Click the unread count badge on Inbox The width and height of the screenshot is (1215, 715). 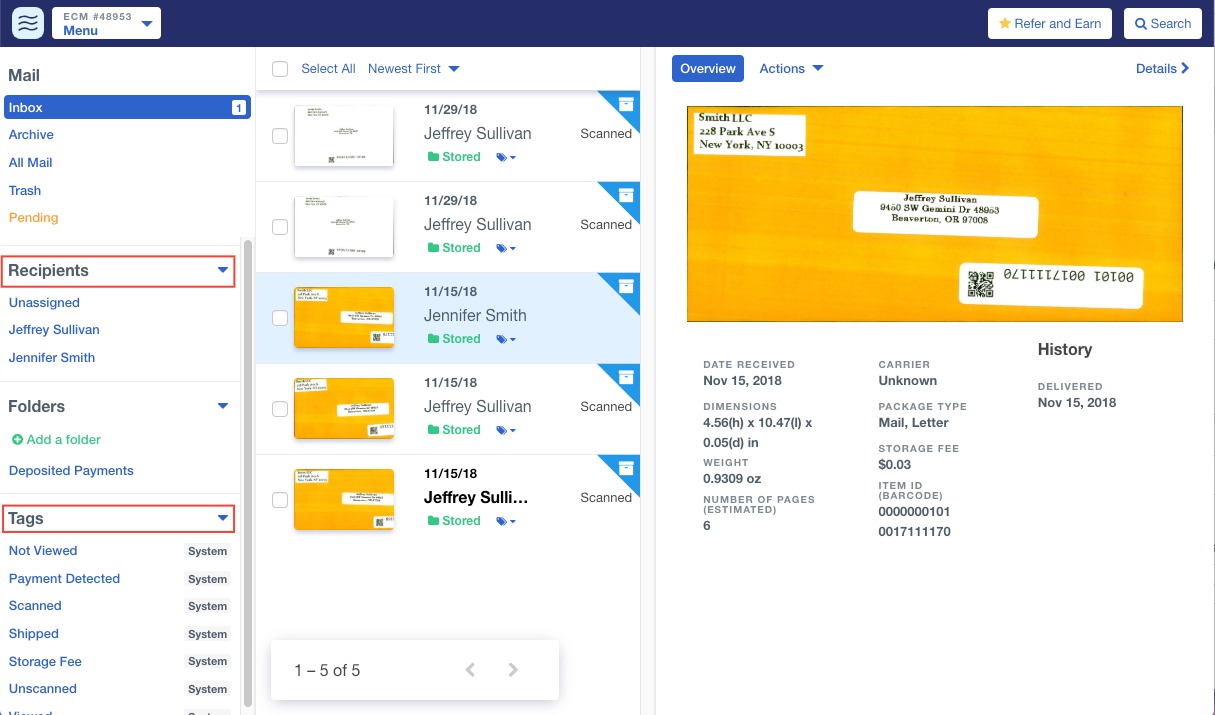pyautogui.click(x=239, y=107)
